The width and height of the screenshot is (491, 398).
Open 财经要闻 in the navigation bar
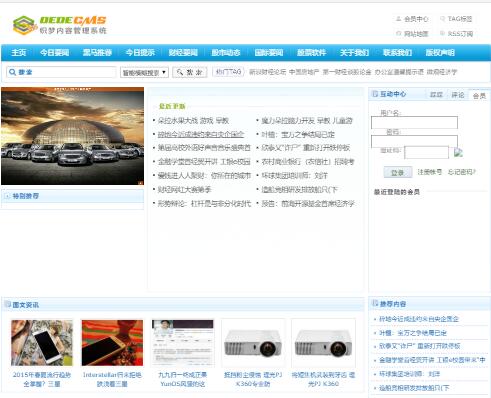point(183,53)
